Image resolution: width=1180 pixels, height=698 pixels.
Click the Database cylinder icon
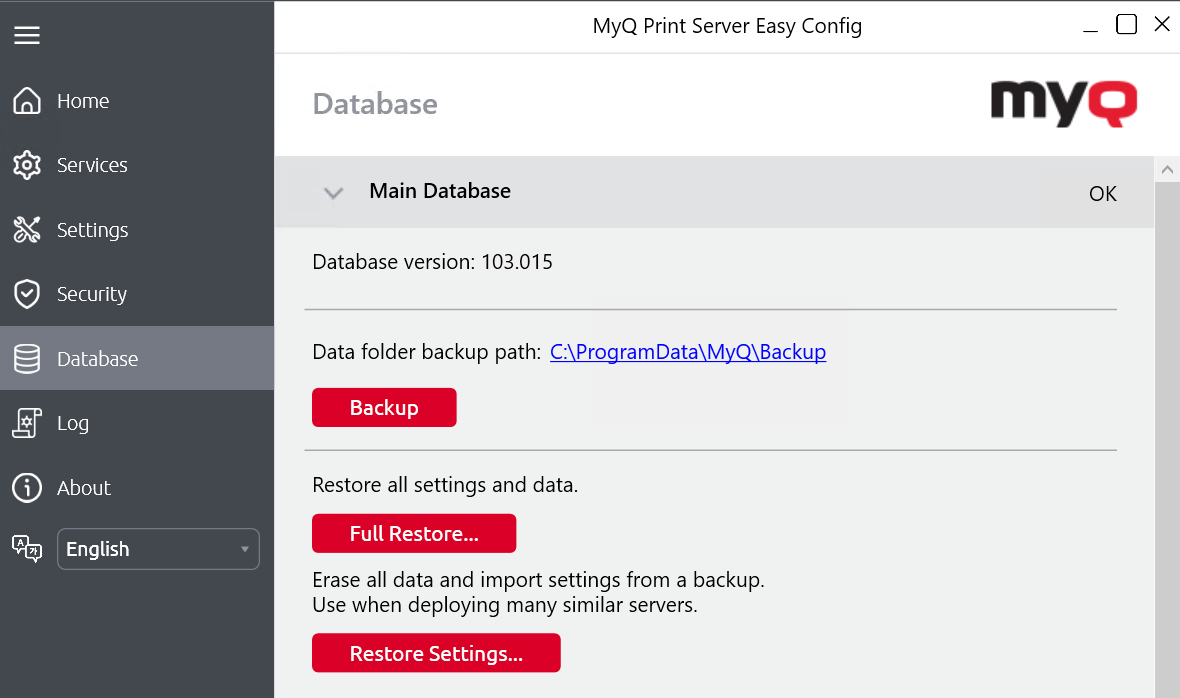coord(27,359)
